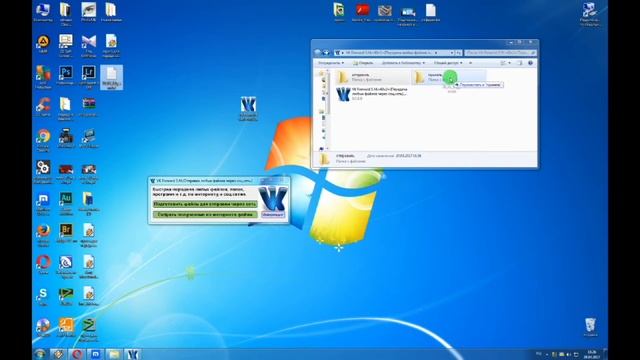Viewport: 640px width, 360px height.
Task: Expand the 'Упорядочить' menu in Explorer
Action: tap(331, 63)
